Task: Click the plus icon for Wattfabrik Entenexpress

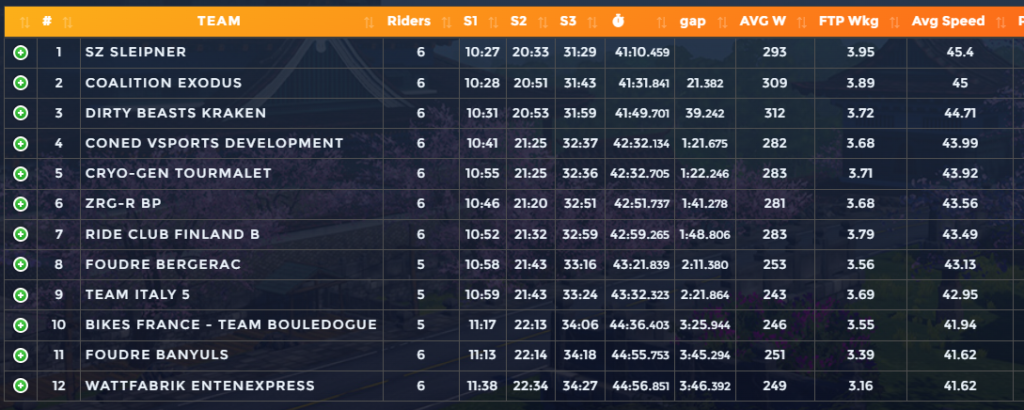Action: pyautogui.click(x=21, y=386)
